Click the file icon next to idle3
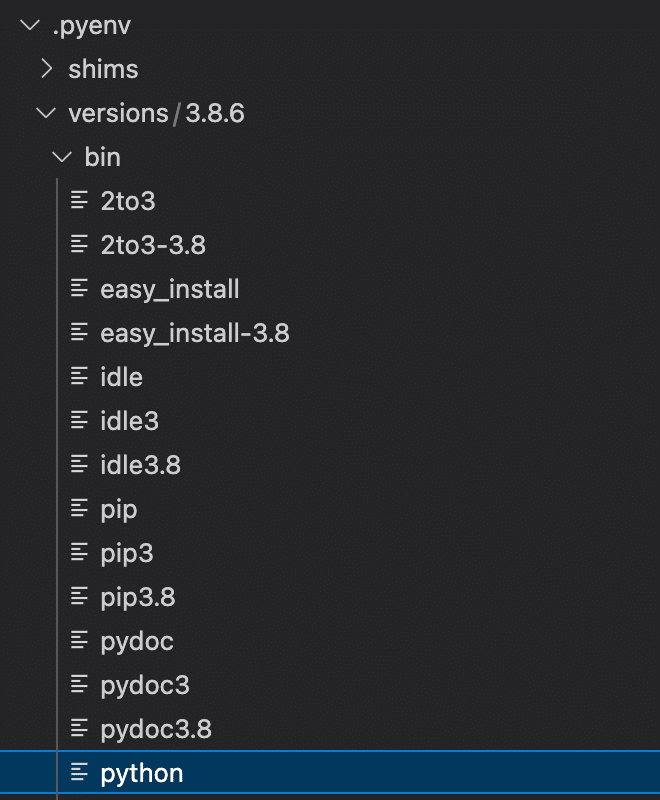660x800 pixels. coord(80,420)
